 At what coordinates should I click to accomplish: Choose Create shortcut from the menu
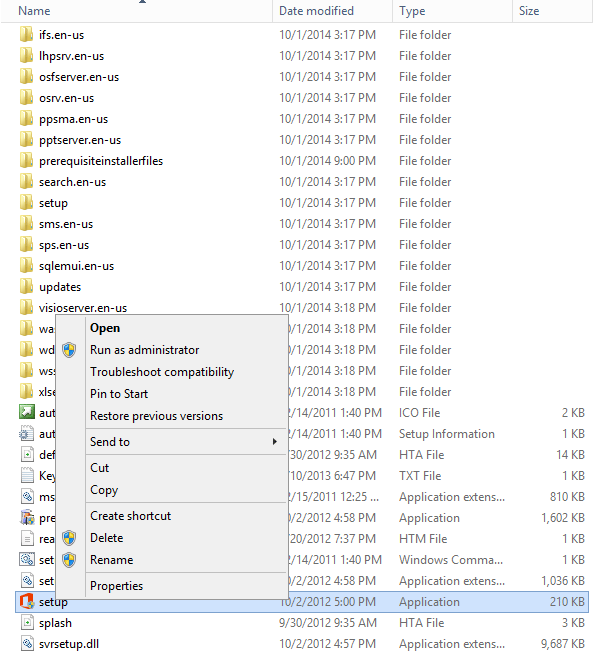pyautogui.click(x=131, y=516)
